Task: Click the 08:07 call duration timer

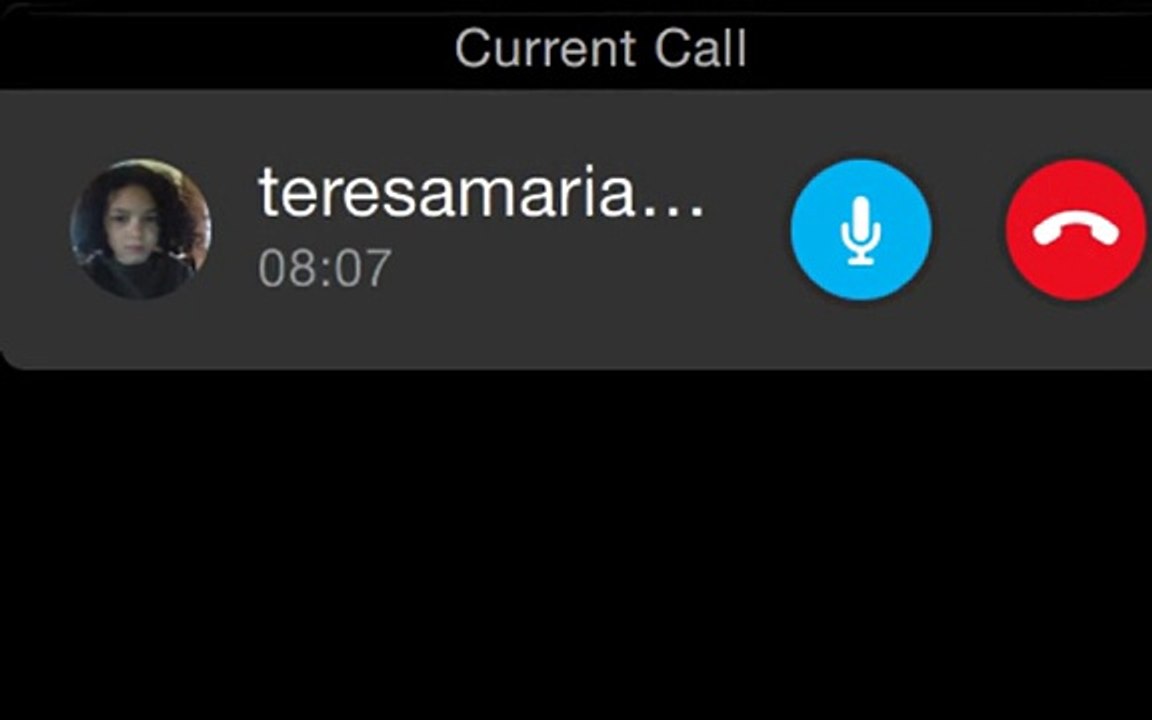Action: 325,268
